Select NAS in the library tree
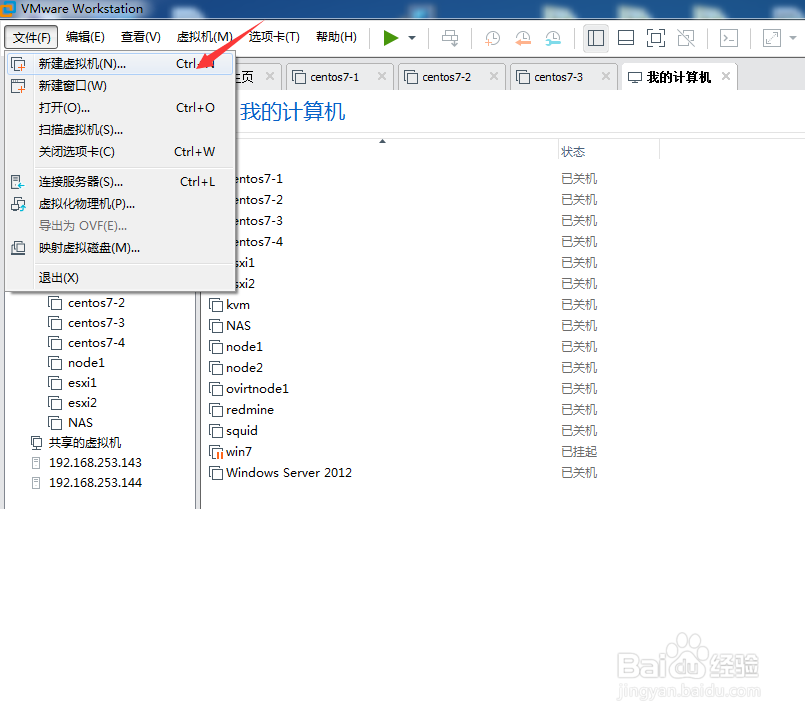 pyautogui.click(x=80, y=423)
